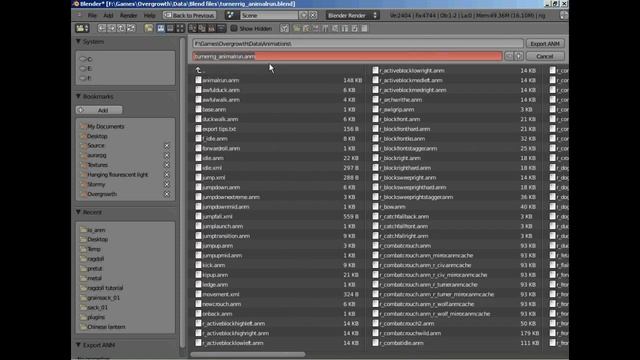Open the editor type selector
Viewport: 640px width, 360px height.
(x=82, y=28)
